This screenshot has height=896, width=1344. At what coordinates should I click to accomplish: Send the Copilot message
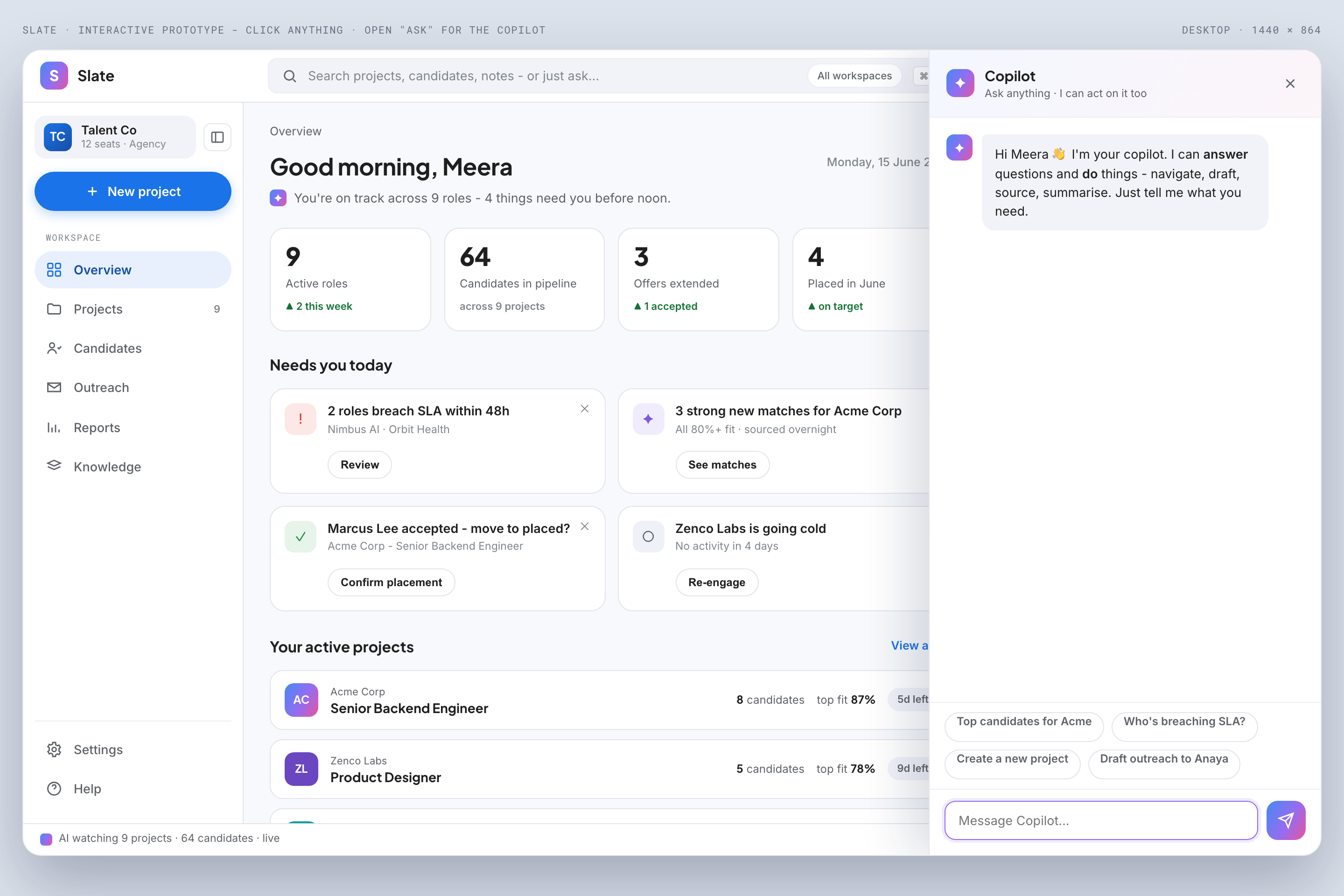tap(1286, 820)
